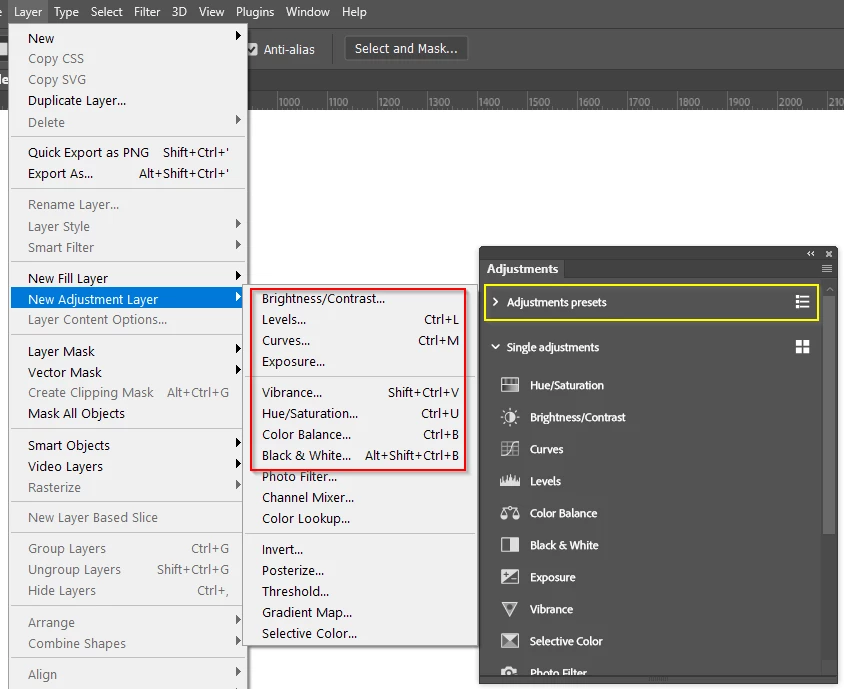Choose Color Balance in the adjustment submenu
The width and height of the screenshot is (844, 689).
click(x=360, y=434)
